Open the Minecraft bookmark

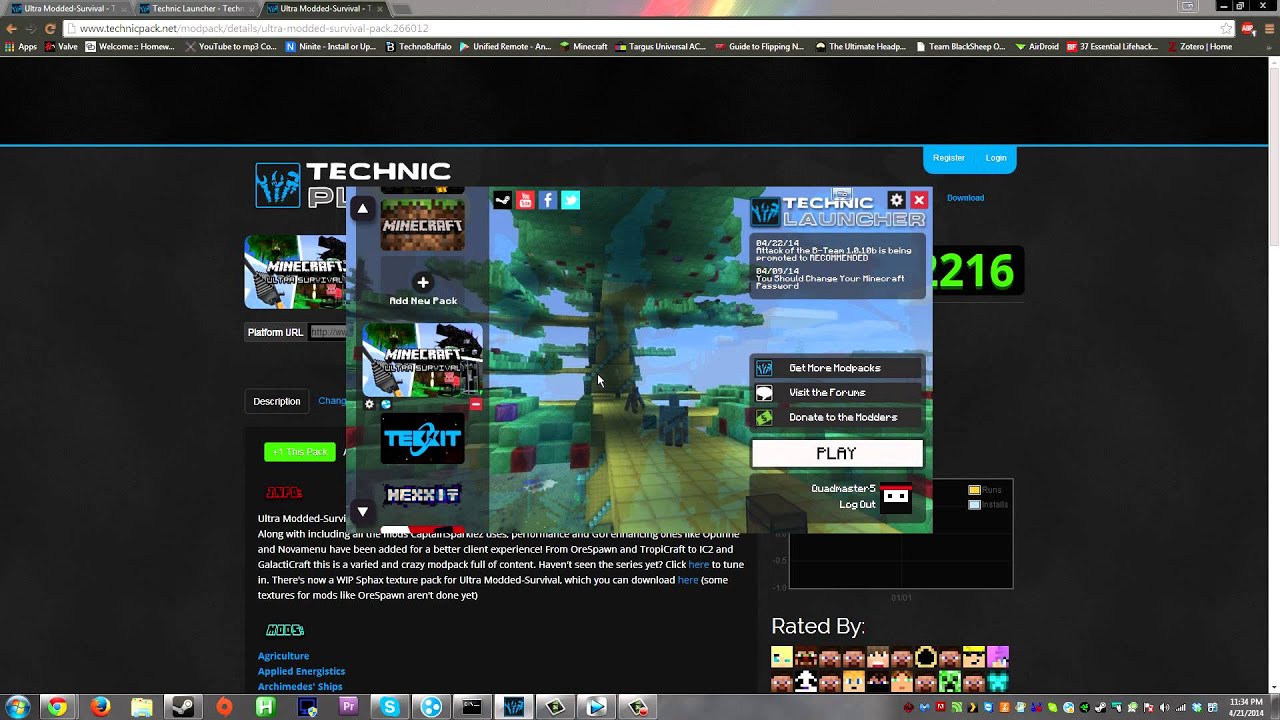point(583,46)
